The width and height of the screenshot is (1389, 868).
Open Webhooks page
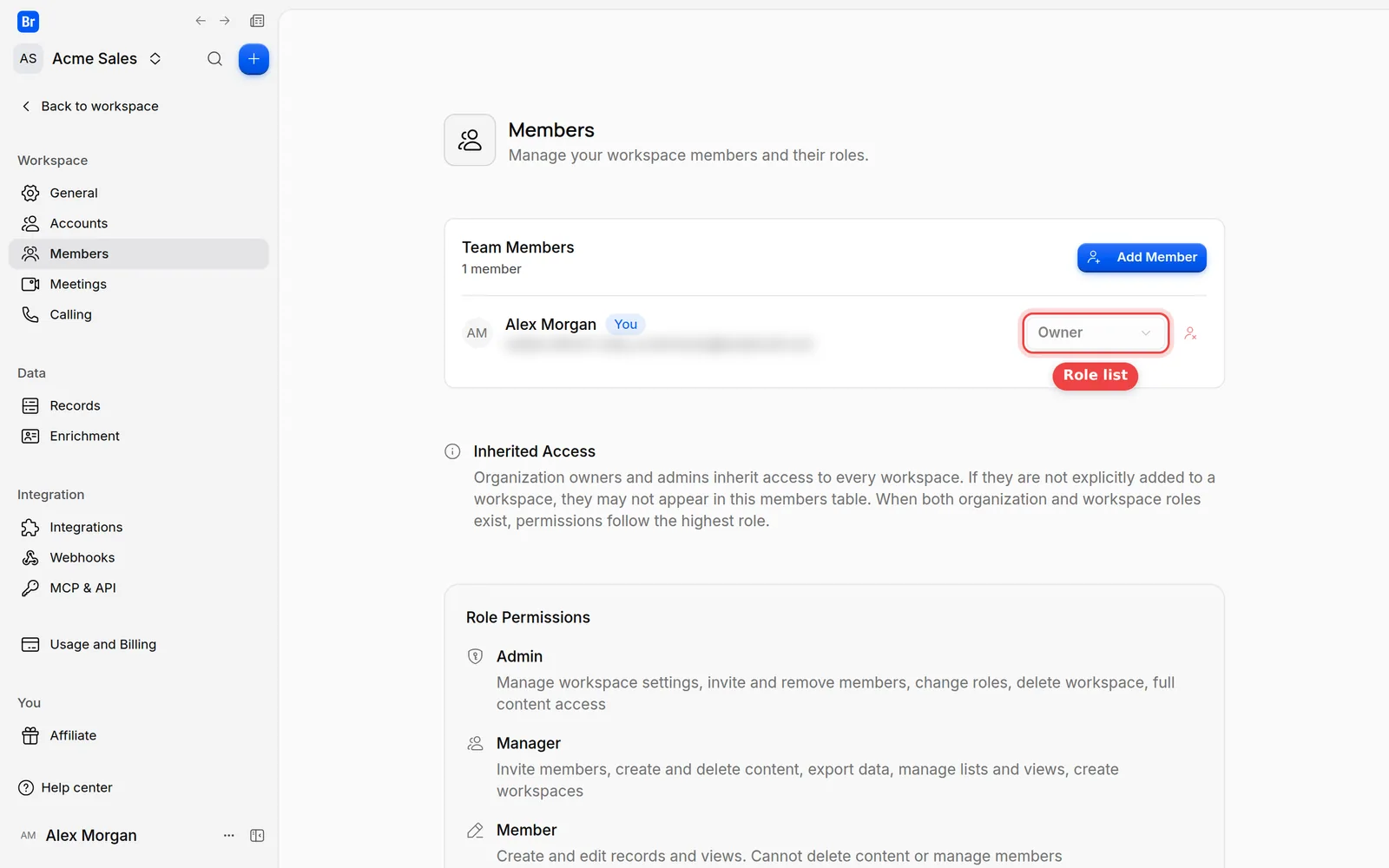pyautogui.click(x=139, y=557)
